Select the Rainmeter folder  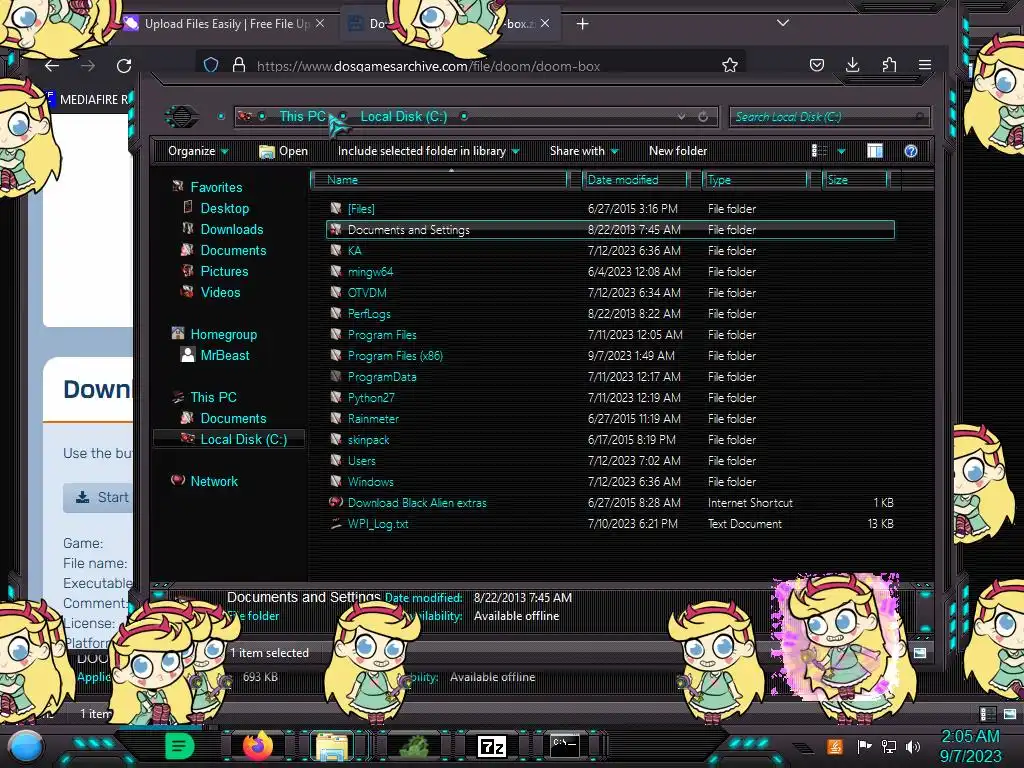click(x=373, y=419)
